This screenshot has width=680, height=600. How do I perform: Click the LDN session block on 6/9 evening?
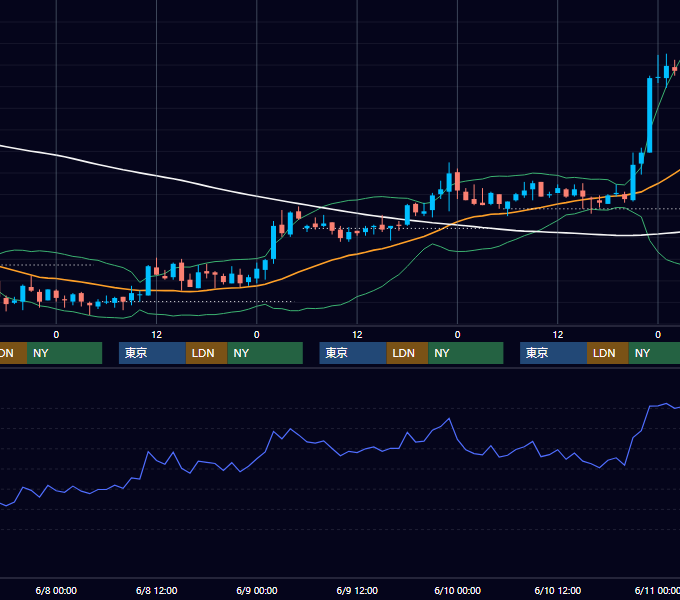point(407,353)
